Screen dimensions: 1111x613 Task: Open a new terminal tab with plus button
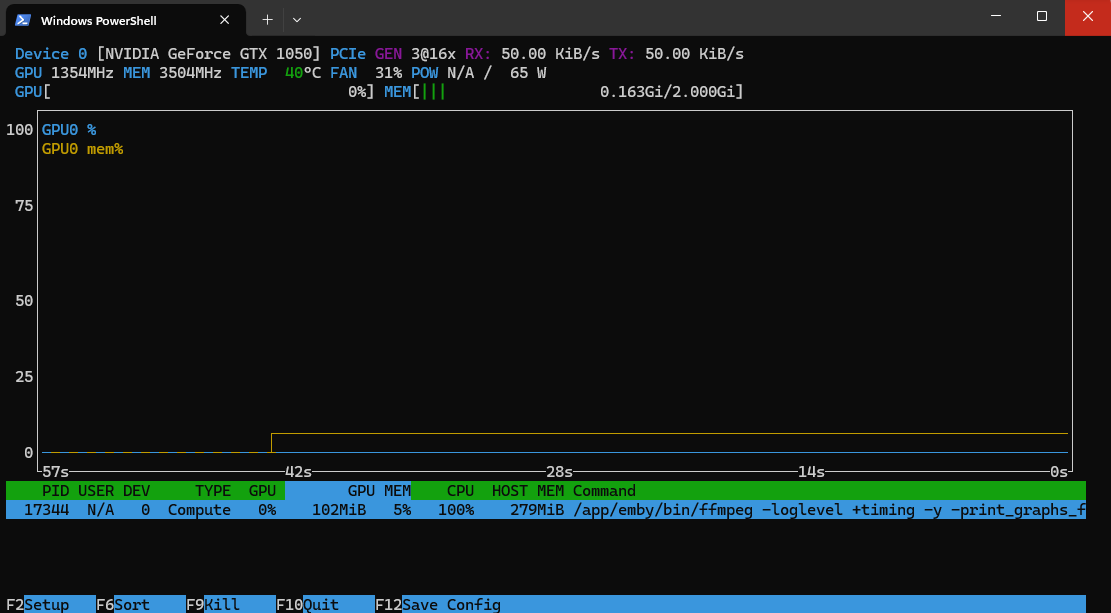click(x=267, y=20)
